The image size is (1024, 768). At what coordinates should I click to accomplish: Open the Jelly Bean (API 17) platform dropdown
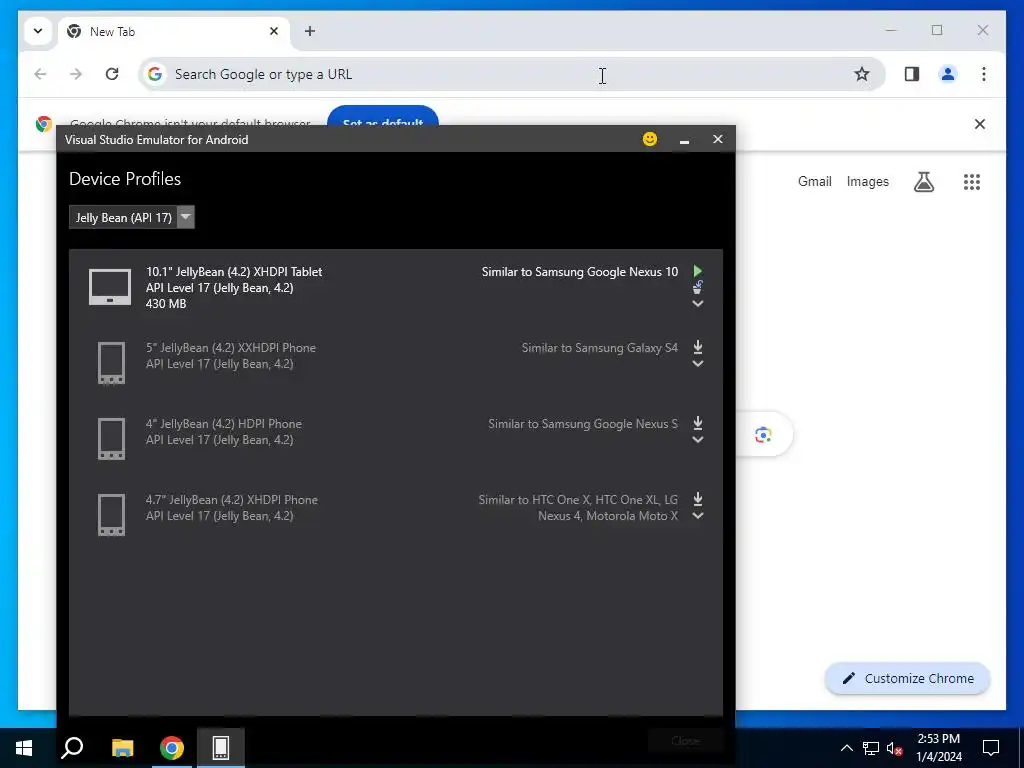point(132,217)
